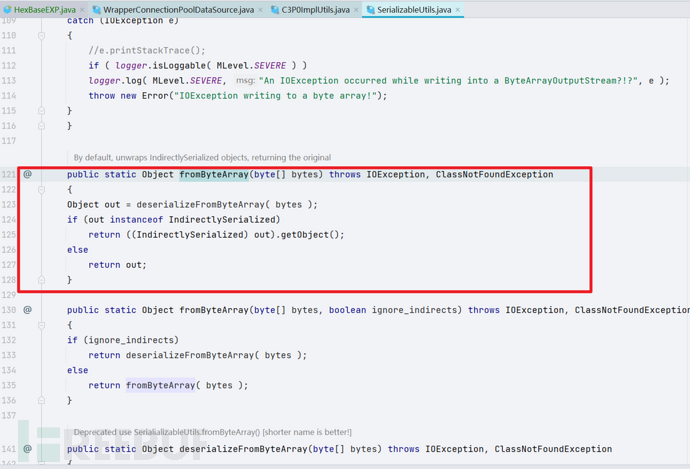The height and width of the screenshot is (469, 690).
Task: Click IndirectlySerialized on line 124
Action: click(222, 220)
